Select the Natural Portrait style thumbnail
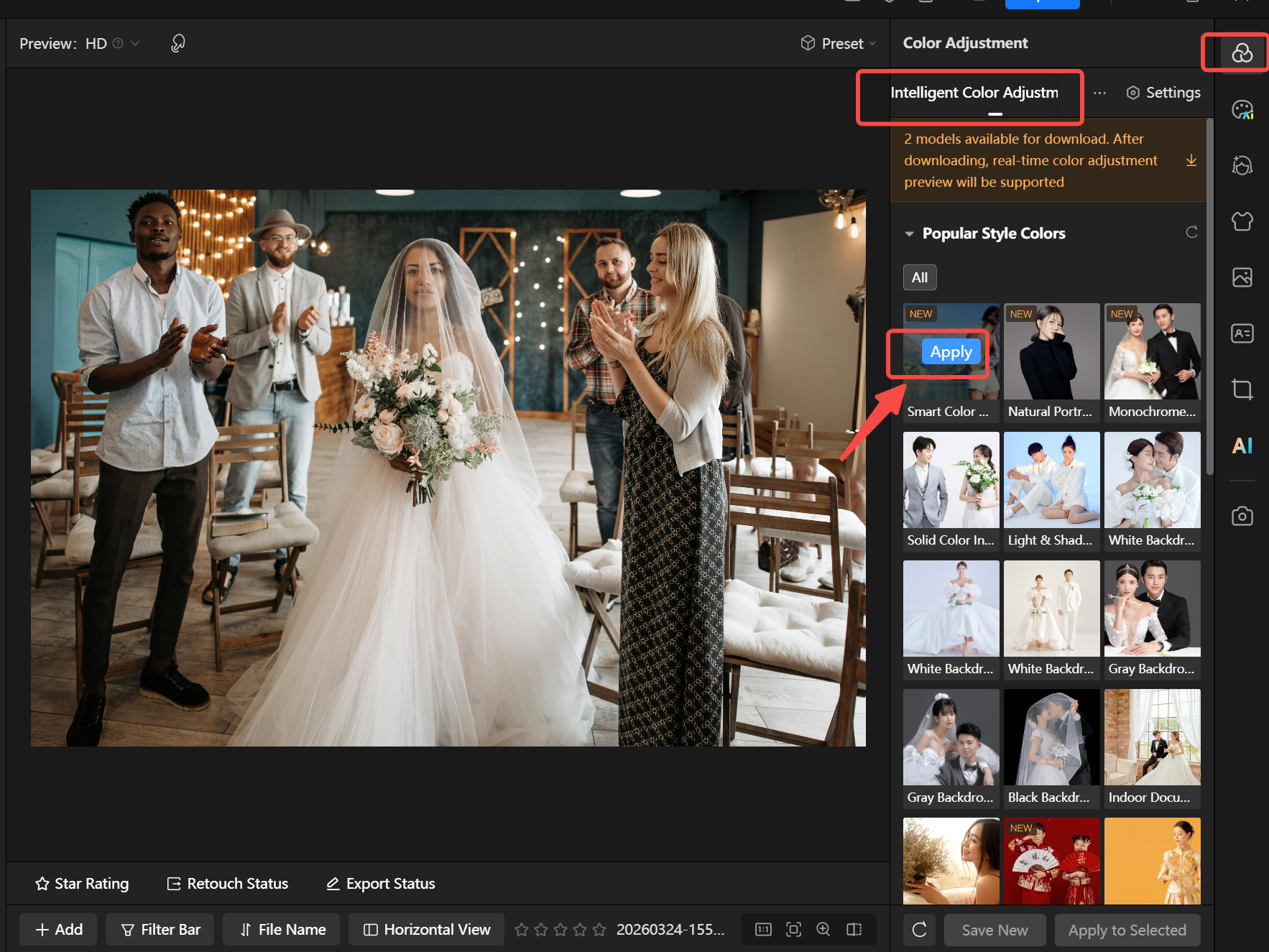 tap(1051, 352)
